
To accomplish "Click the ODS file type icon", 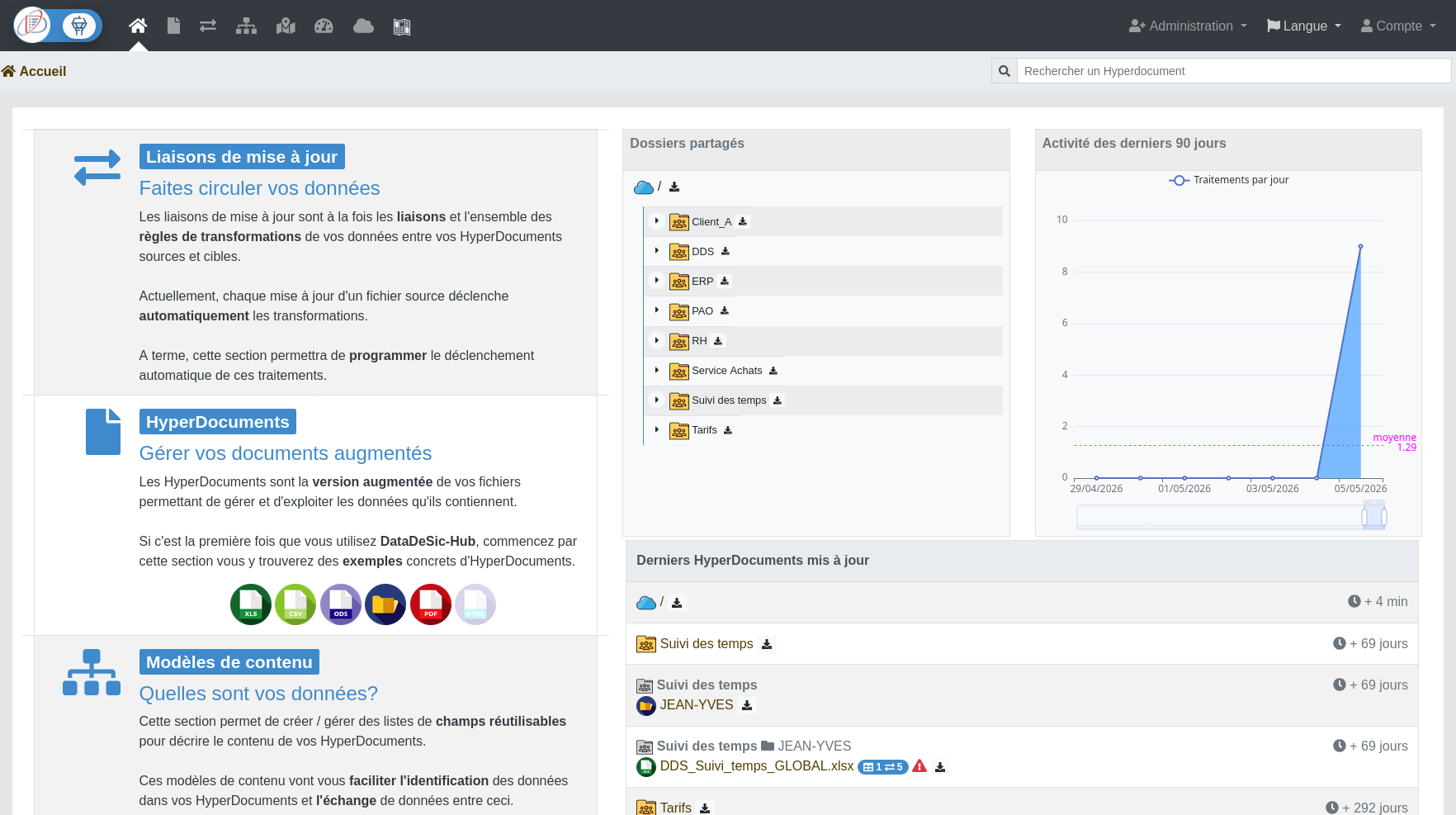I will tap(341, 604).
